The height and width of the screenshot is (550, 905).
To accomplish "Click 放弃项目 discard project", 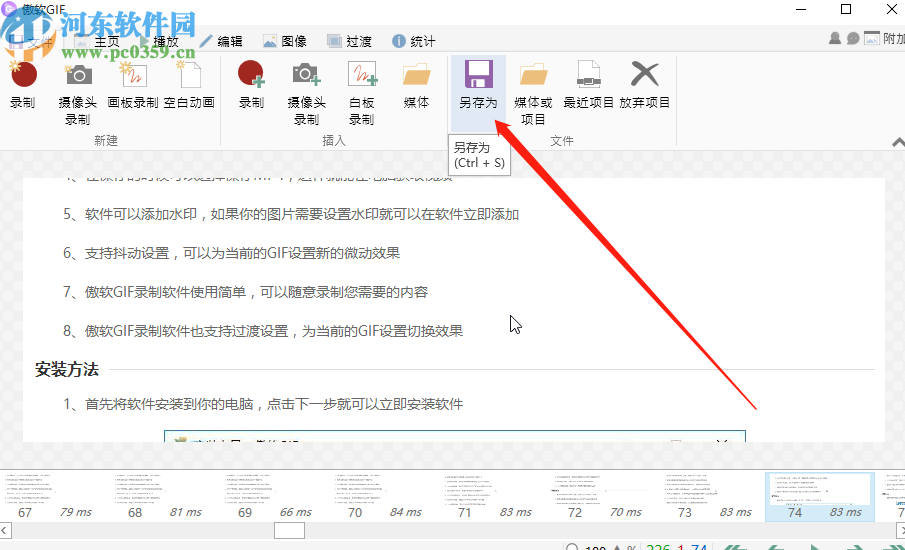I will (x=645, y=85).
